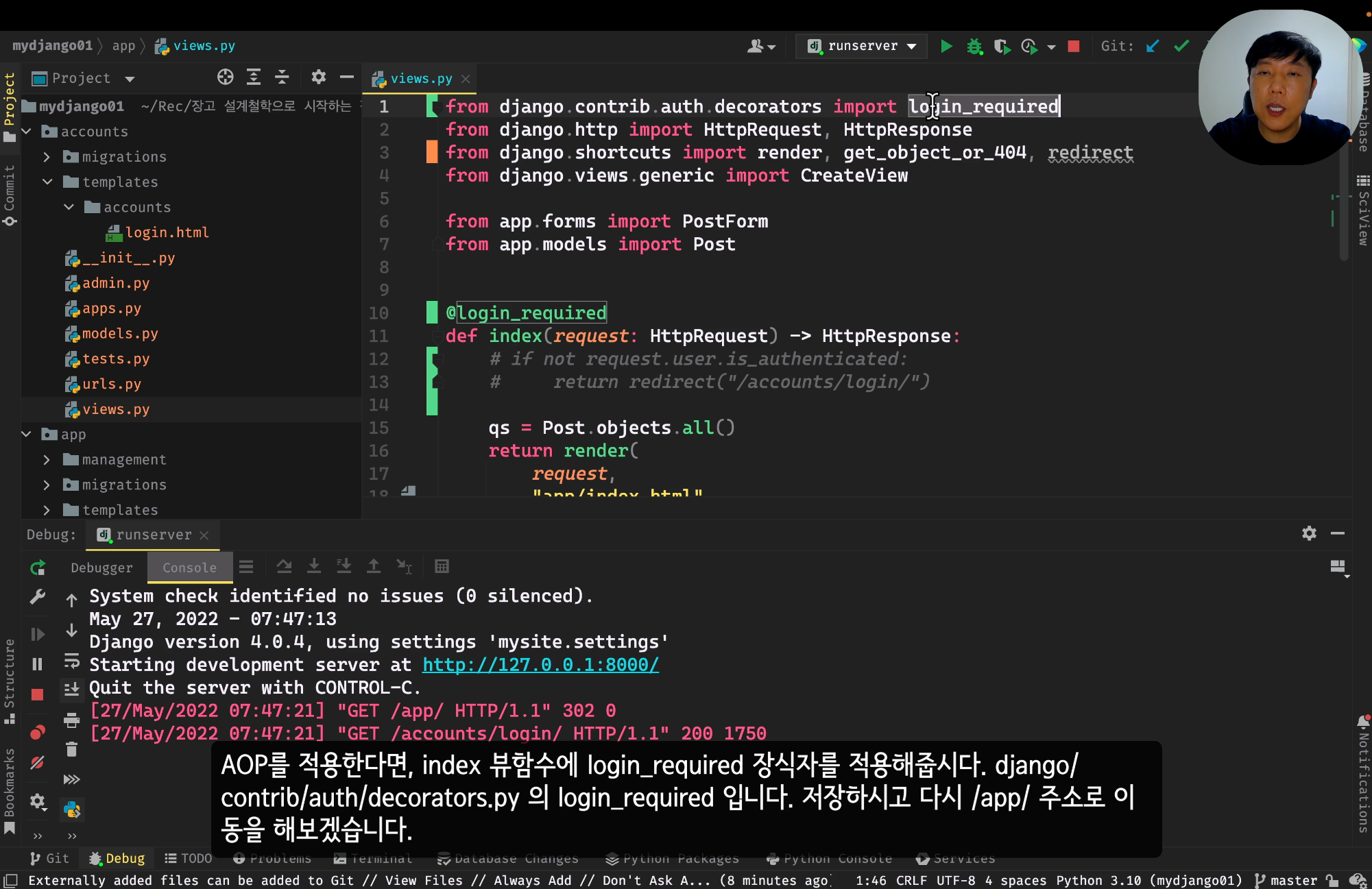Click the locate-file crosshair icon in Project panel

pos(225,77)
